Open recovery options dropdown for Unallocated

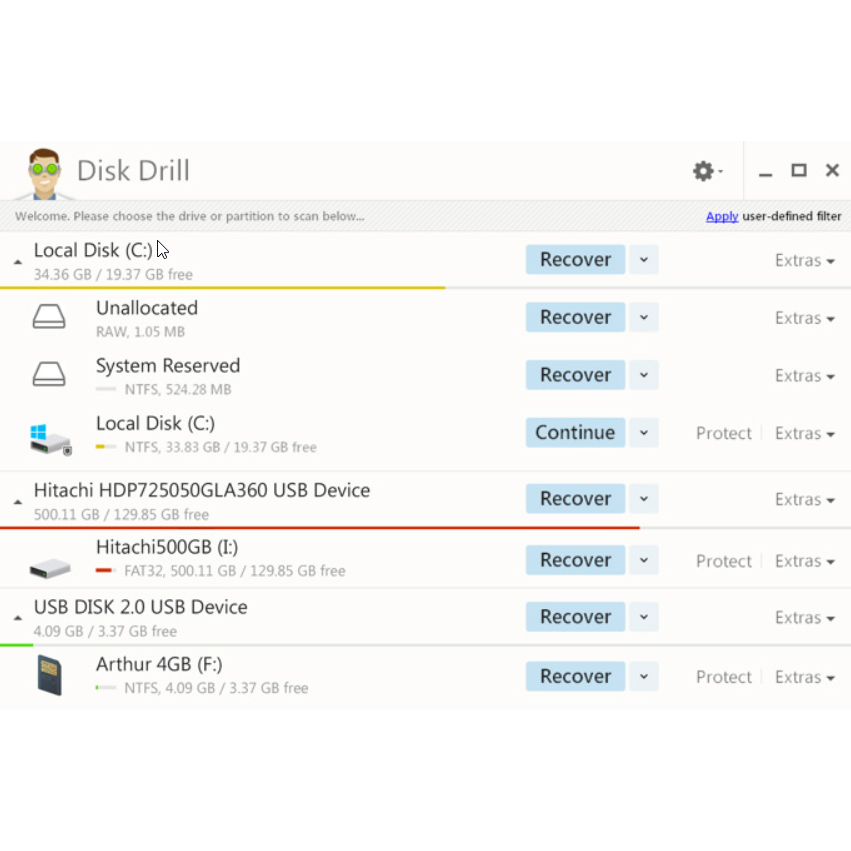pos(644,318)
